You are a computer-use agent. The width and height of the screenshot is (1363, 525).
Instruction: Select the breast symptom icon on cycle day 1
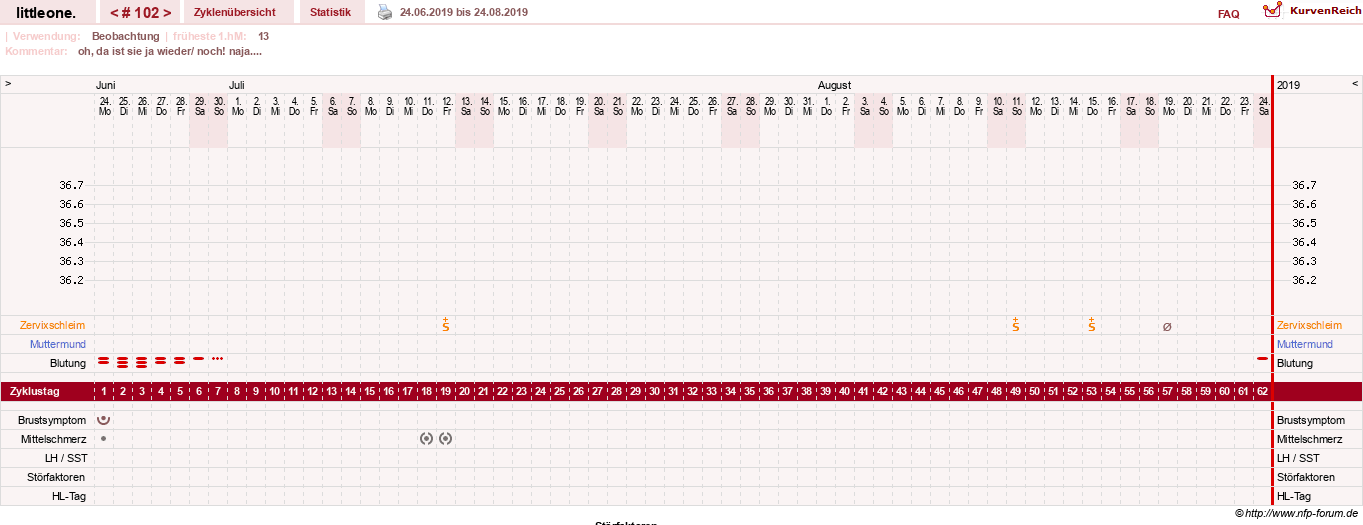tap(103, 420)
